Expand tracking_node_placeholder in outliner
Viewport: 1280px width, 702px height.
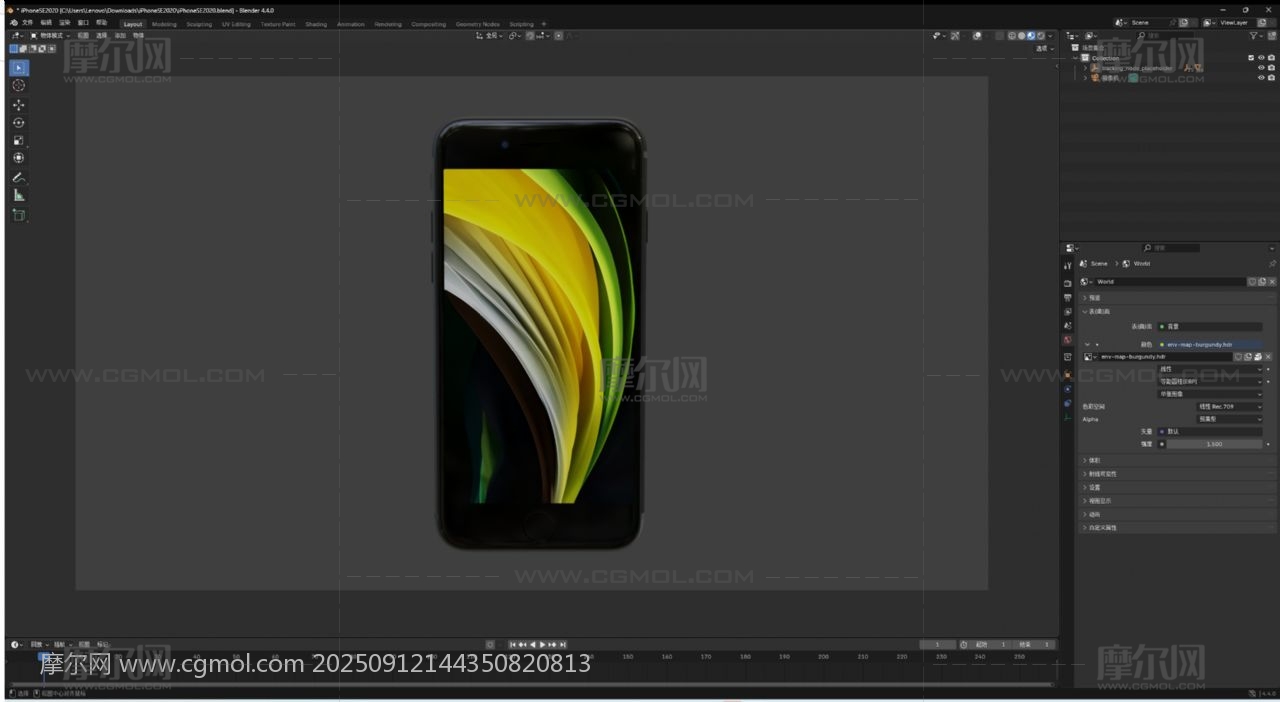(x=1085, y=68)
